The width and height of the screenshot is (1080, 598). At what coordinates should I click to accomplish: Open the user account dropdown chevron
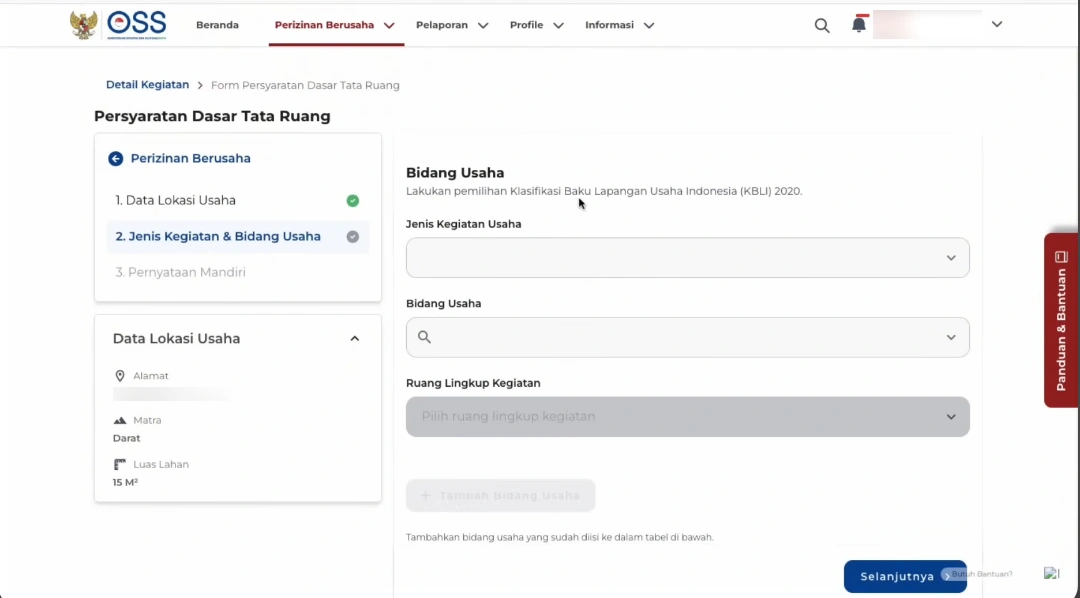[x=996, y=25]
